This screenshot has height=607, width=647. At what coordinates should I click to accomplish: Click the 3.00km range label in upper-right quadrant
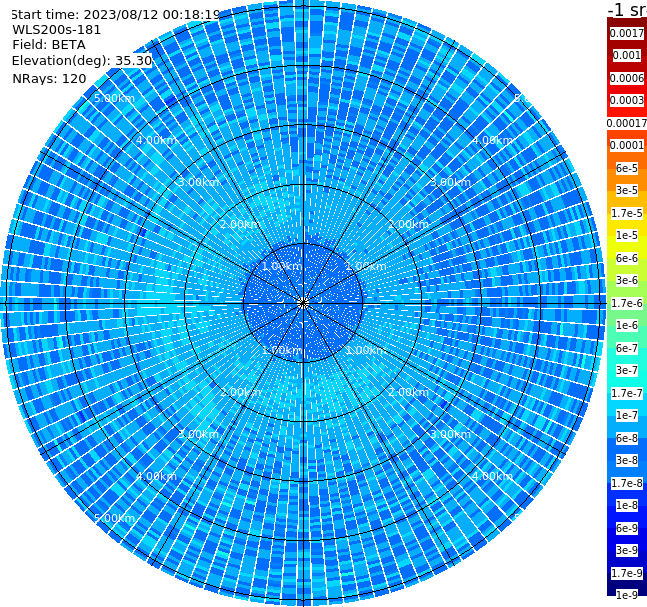pos(450,182)
